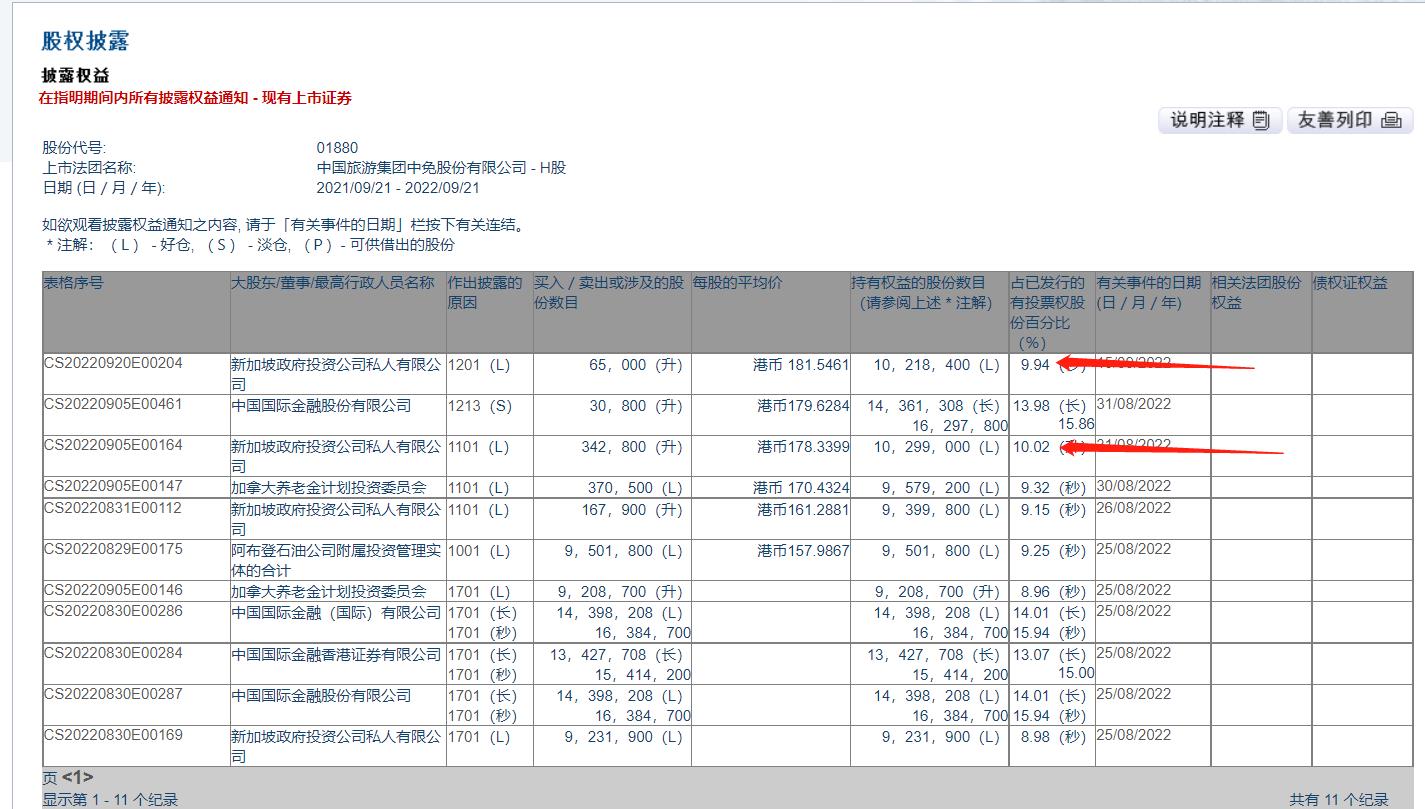Click holdings figure 9,579,200 (L)
The image size is (1425, 809).
coord(941,488)
